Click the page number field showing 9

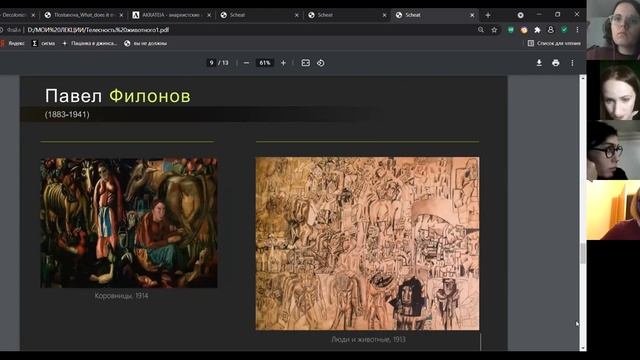[x=211, y=63]
